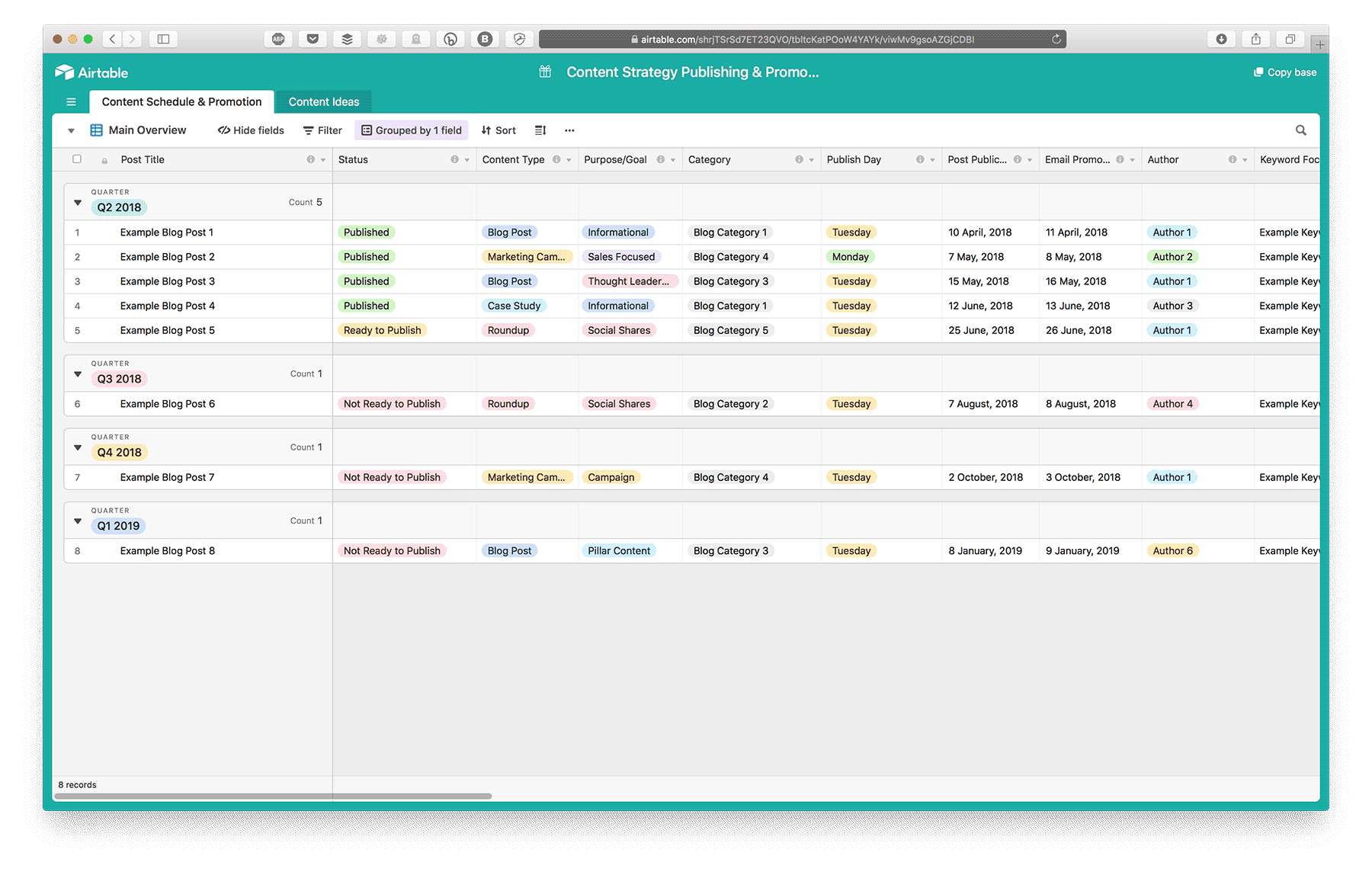Open the Sort menu

click(x=498, y=130)
